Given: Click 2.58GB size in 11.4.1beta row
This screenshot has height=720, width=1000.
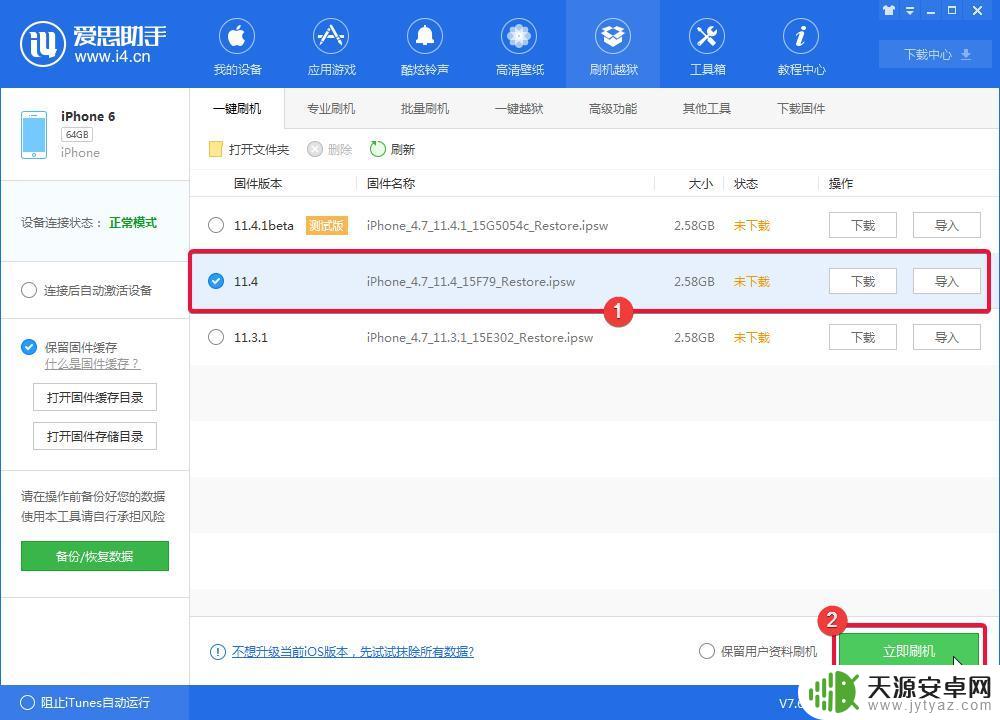Looking at the screenshot, I should click(694, 225).
